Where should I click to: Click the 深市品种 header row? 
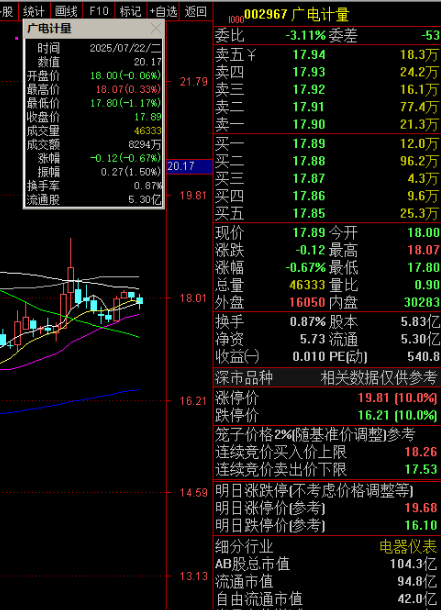tap(327, 377)
